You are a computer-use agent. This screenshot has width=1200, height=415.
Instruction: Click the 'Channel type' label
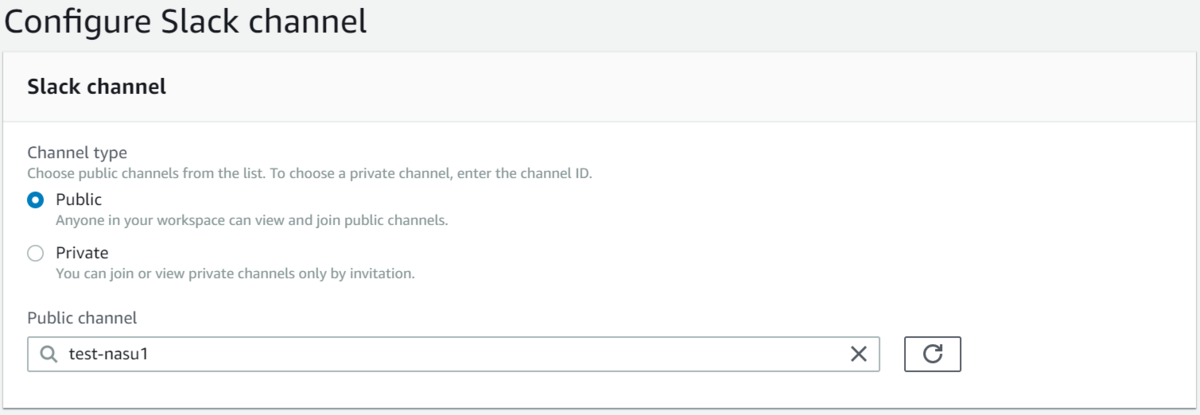click(x=77, y=153)
